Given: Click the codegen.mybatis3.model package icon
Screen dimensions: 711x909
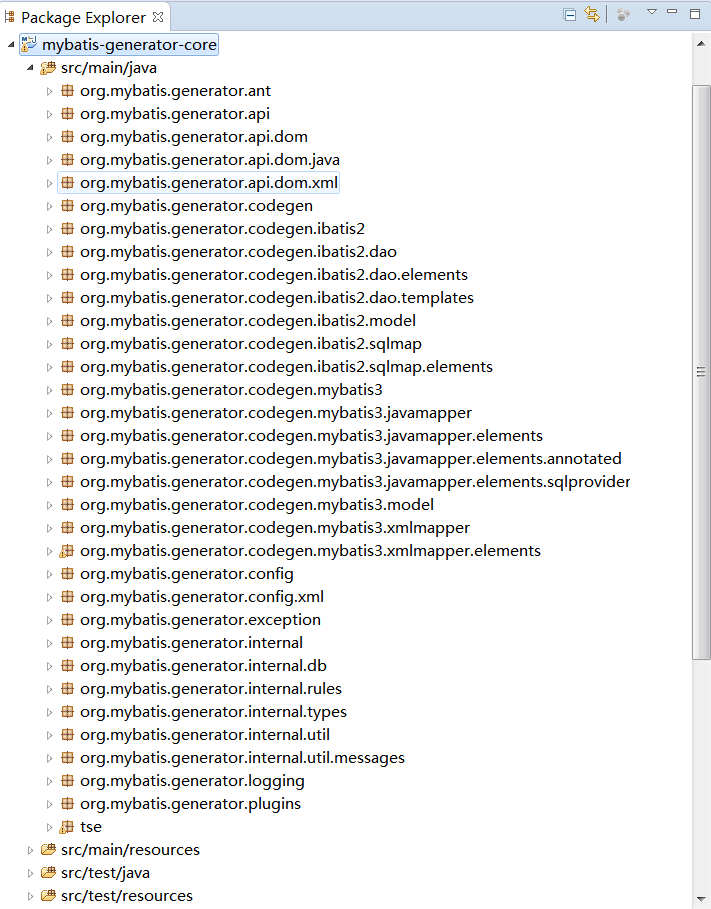Looking at the screenshot, I should click(x=67, y=504).
